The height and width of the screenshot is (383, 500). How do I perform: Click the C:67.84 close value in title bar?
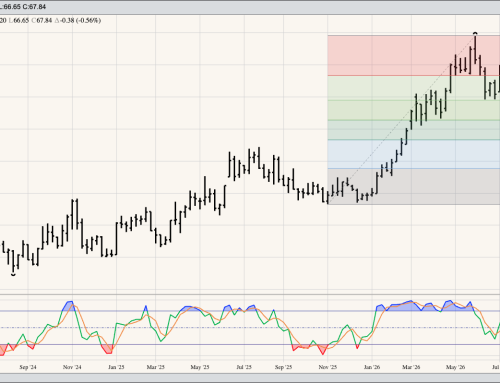tap(34, 7)
